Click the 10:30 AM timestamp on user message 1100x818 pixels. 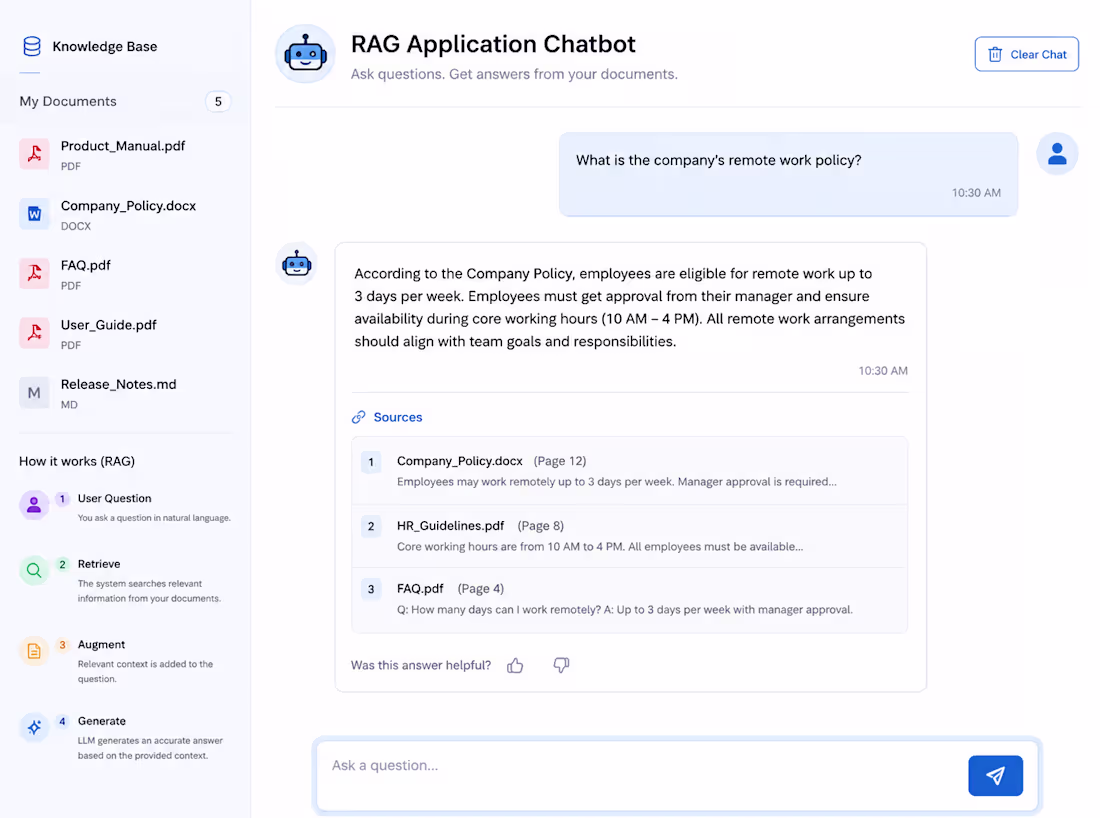976,193
